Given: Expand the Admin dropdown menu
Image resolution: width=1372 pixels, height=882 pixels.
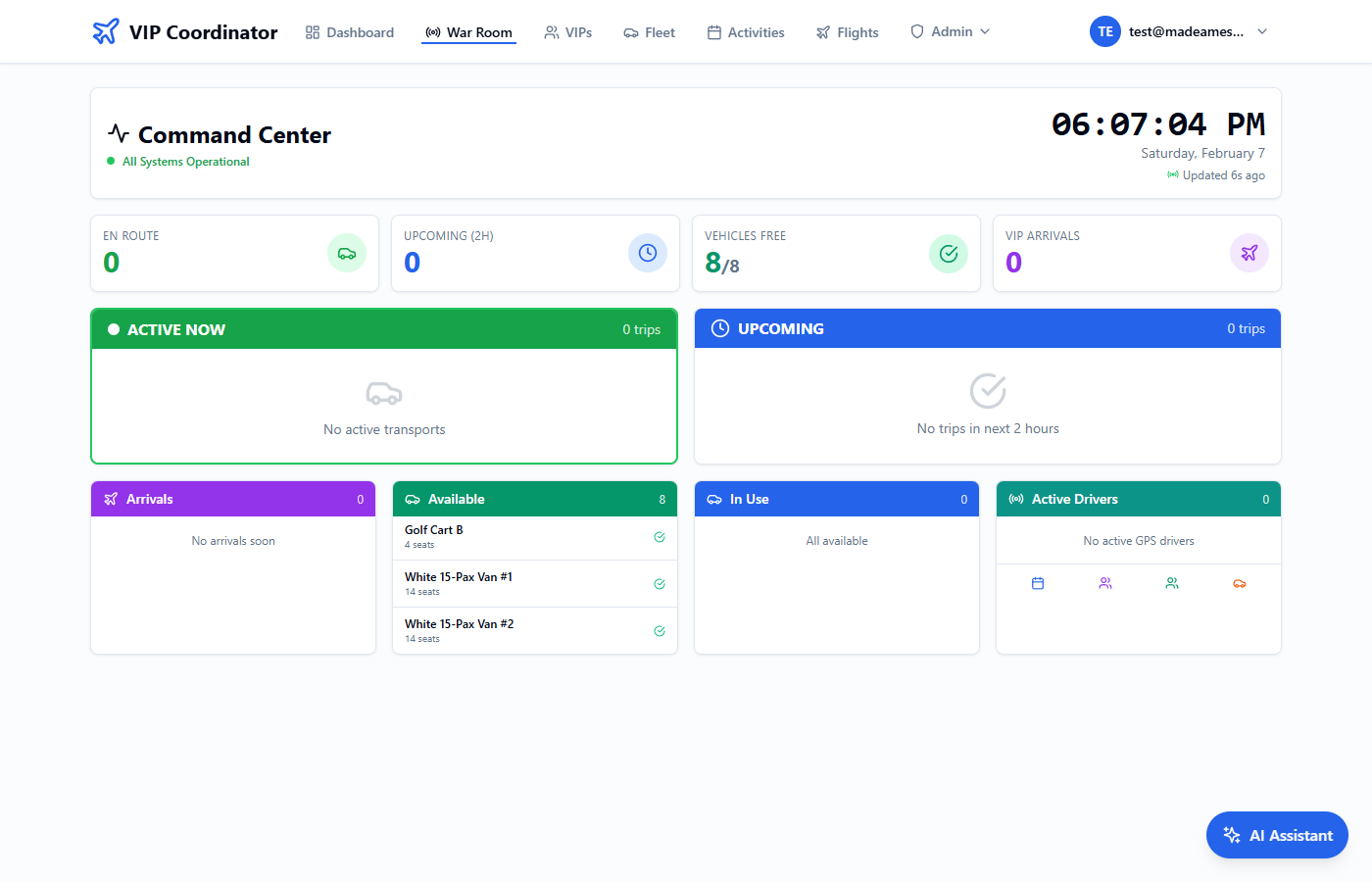Looking at the screenshot, I should pyautogui.click(x=950, y=31).
